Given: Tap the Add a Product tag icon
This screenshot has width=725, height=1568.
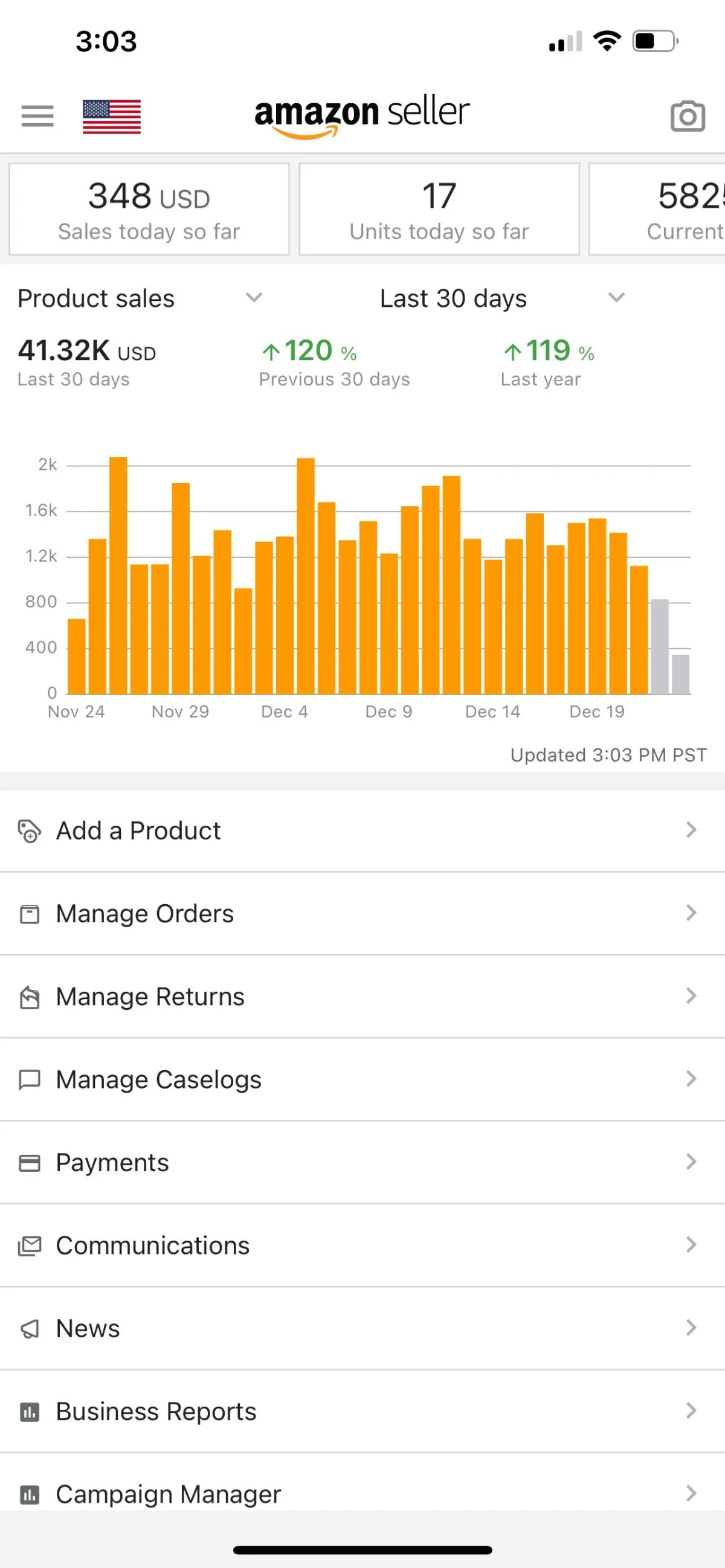Looking at the screenshot, I should tap(29, 831).
